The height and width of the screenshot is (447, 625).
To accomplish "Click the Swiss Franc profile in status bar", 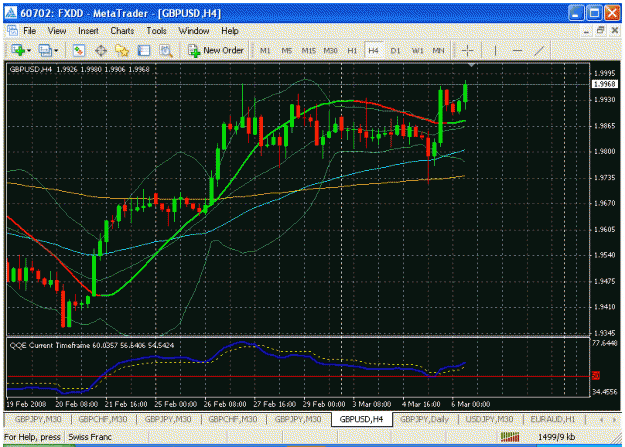I will [90, 437].
